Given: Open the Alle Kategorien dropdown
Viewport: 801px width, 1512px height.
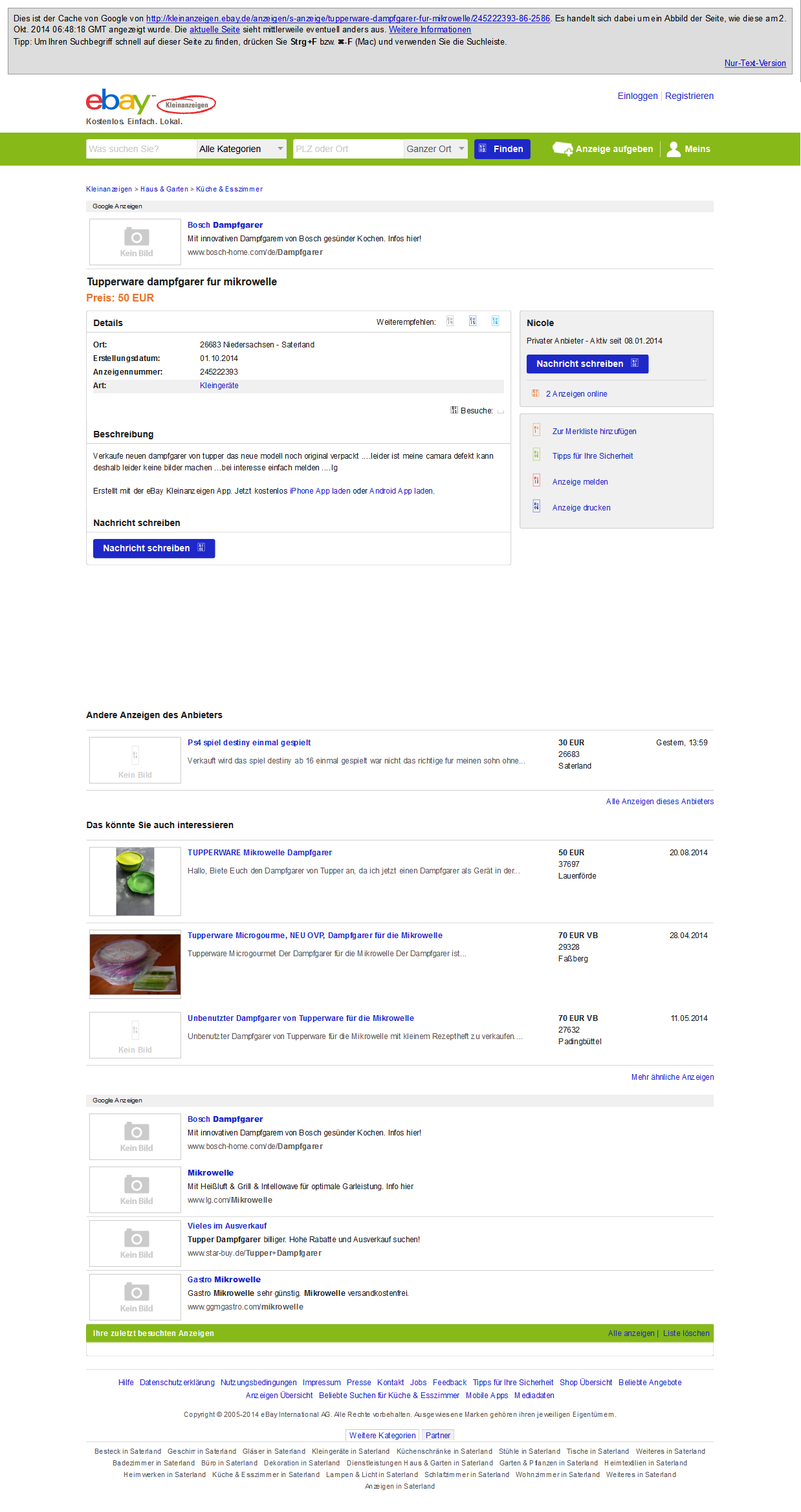Looking at the screenshot, I should tap(241, 149).
